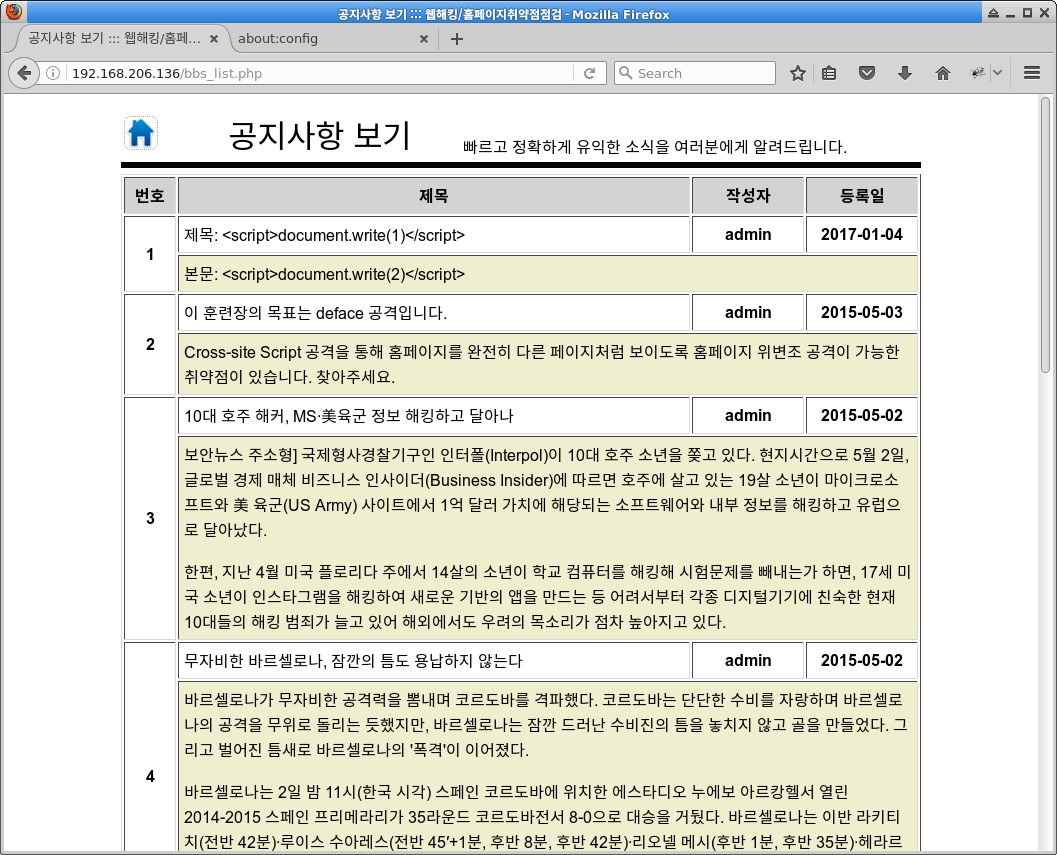Viewport: 1057px width, 855px height.
Task: Focus the URL address bar
Action: pyautogui.click(x=320, y=73)
